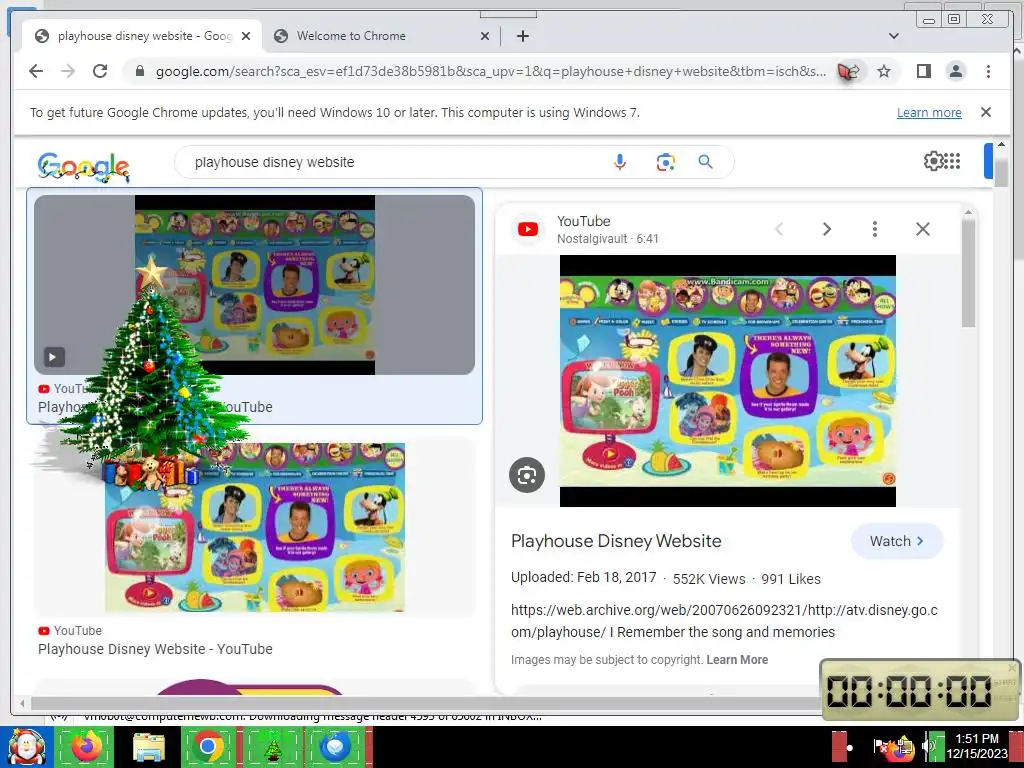Click the search box text

coord(274,162)
